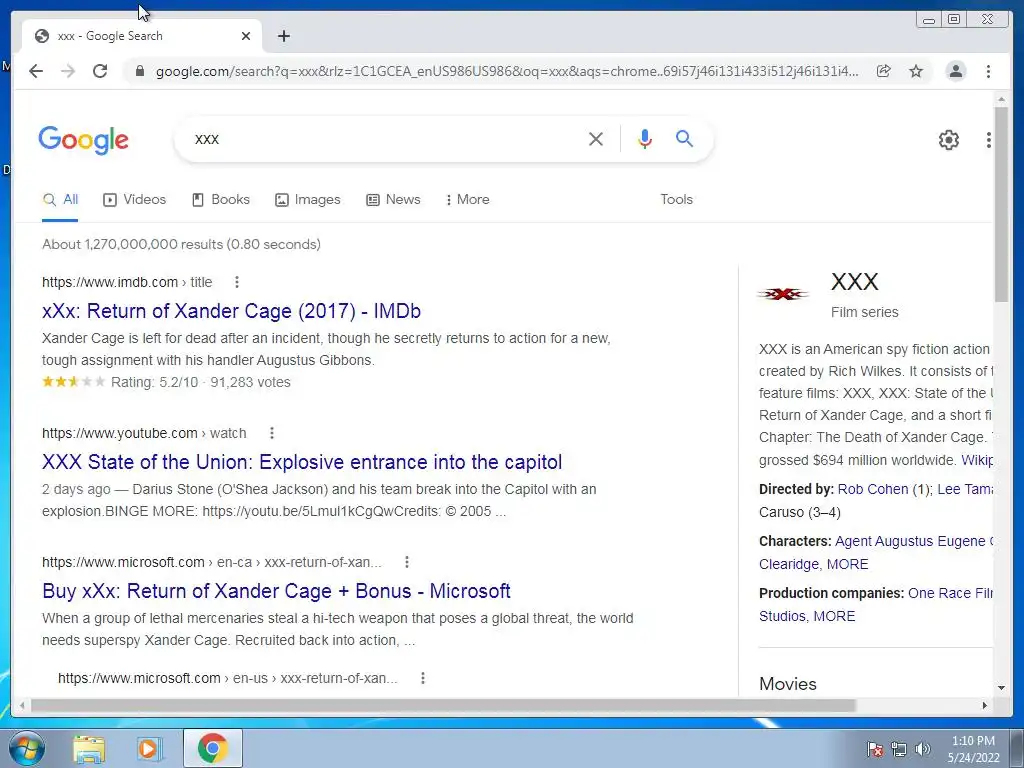This screenshot has height=768, width=1024.
Task: Open the Google apps dots menu
Action: click(x=989, y=140)
